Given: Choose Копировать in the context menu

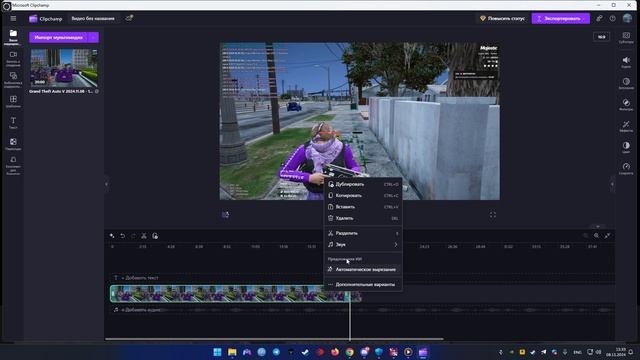Looking at the screenshot, I should 363,196.
